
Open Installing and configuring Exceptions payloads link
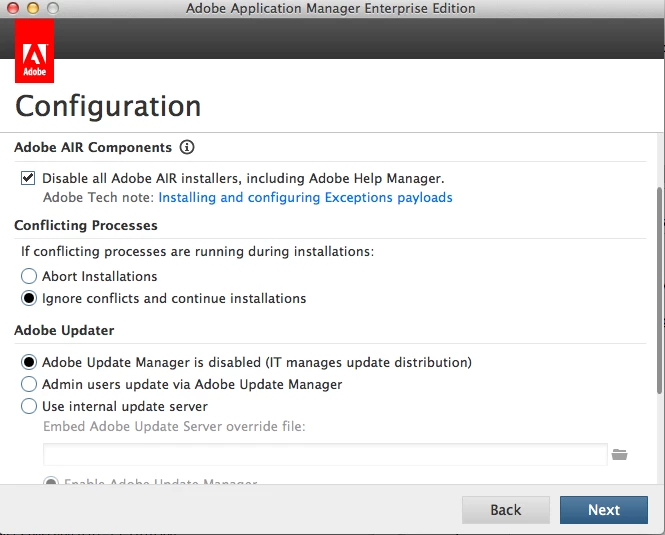pyautogui.click(x=305, y=197)
